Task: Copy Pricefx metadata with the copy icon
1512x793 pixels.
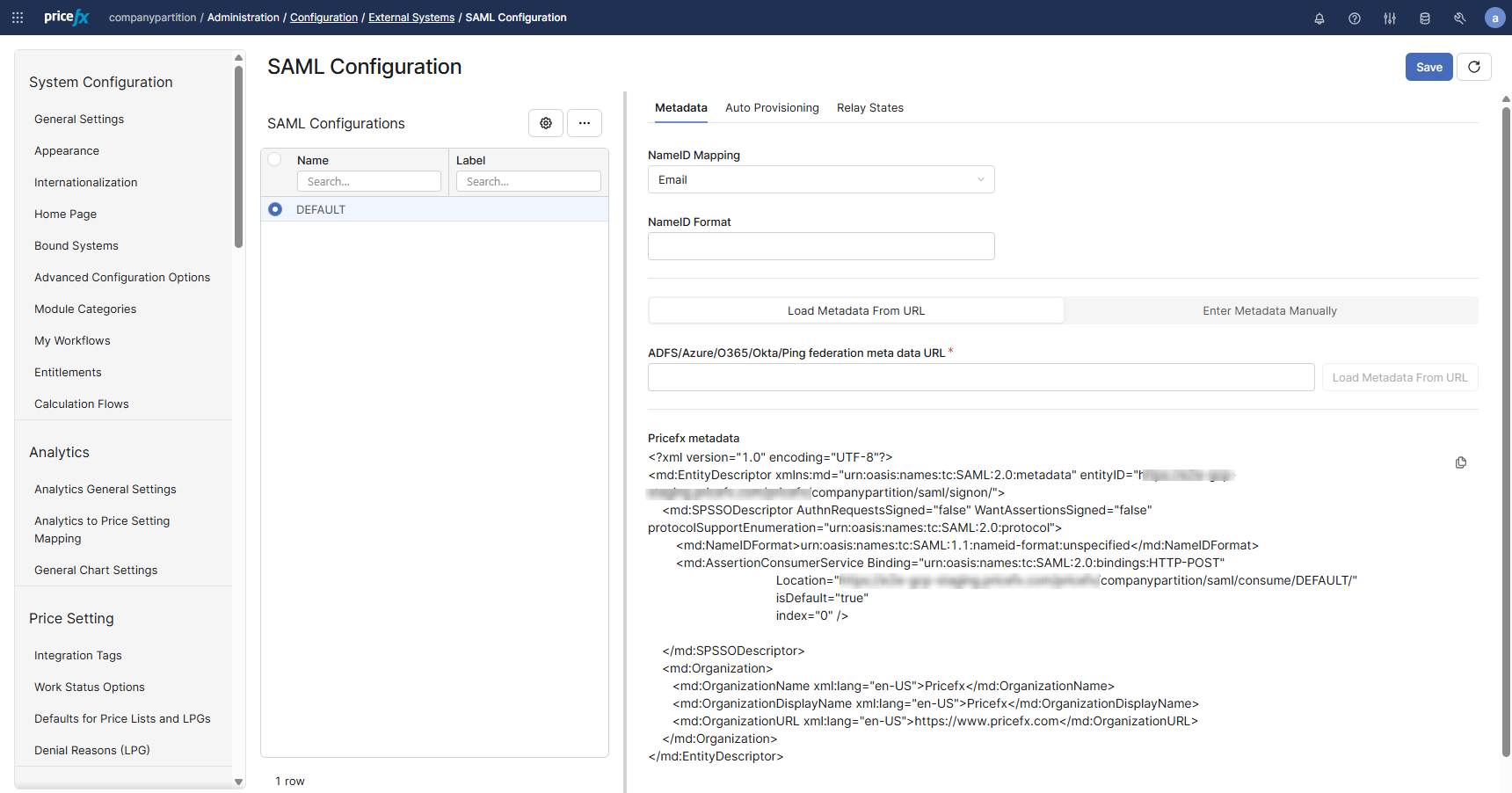Action: click(1460, 462)
